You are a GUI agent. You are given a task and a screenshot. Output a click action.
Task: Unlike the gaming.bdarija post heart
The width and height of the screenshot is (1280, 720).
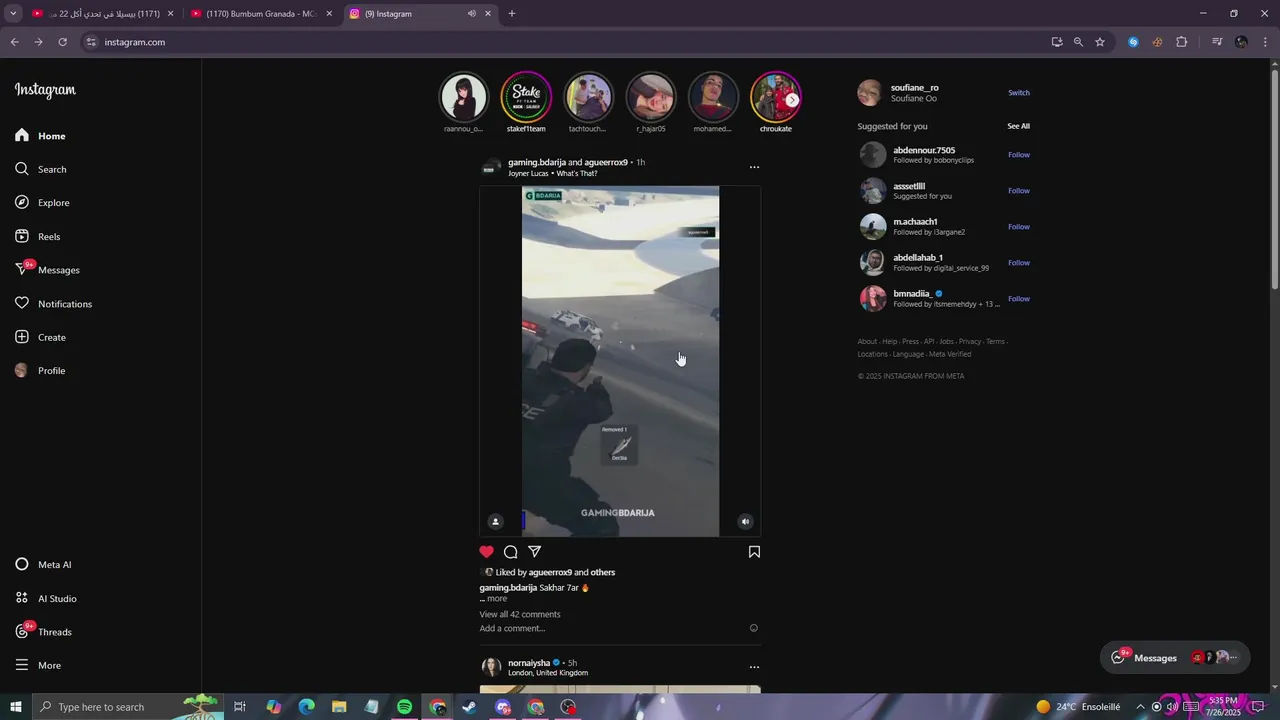click(x=486, y=552)
